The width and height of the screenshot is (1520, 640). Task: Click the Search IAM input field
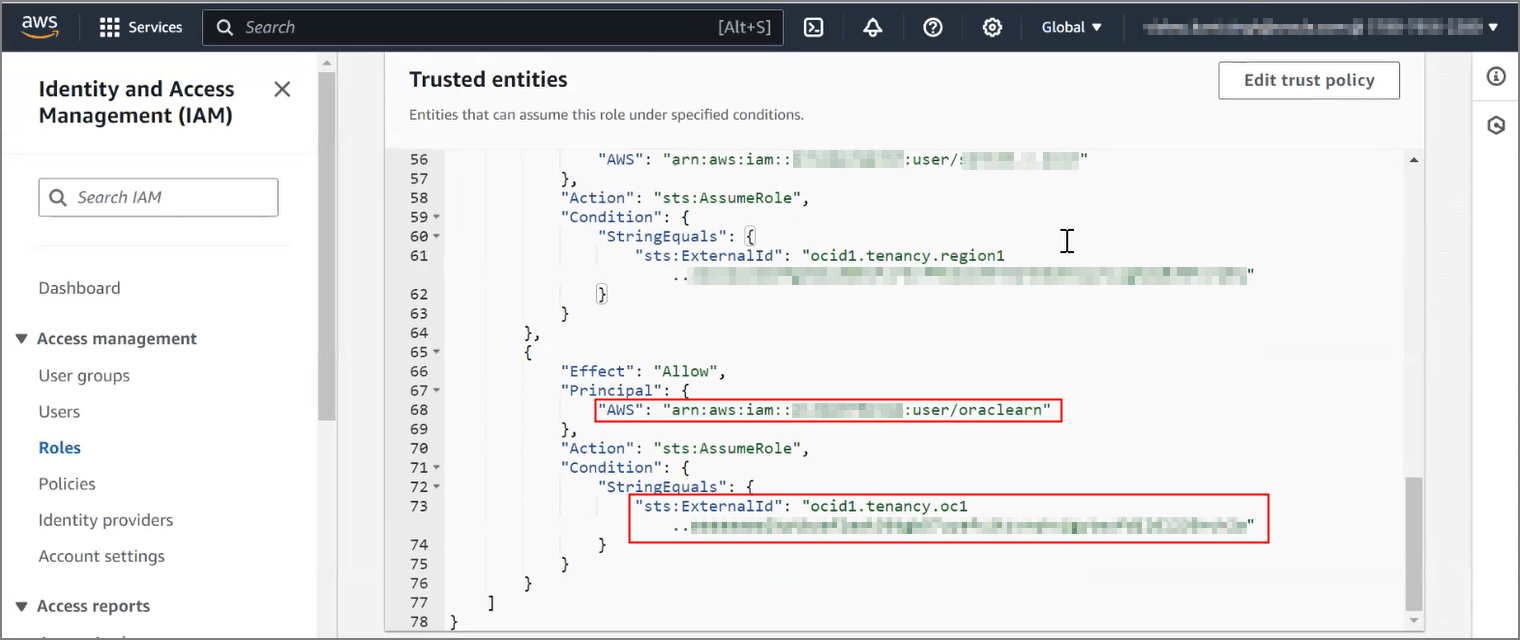point(157,197)
